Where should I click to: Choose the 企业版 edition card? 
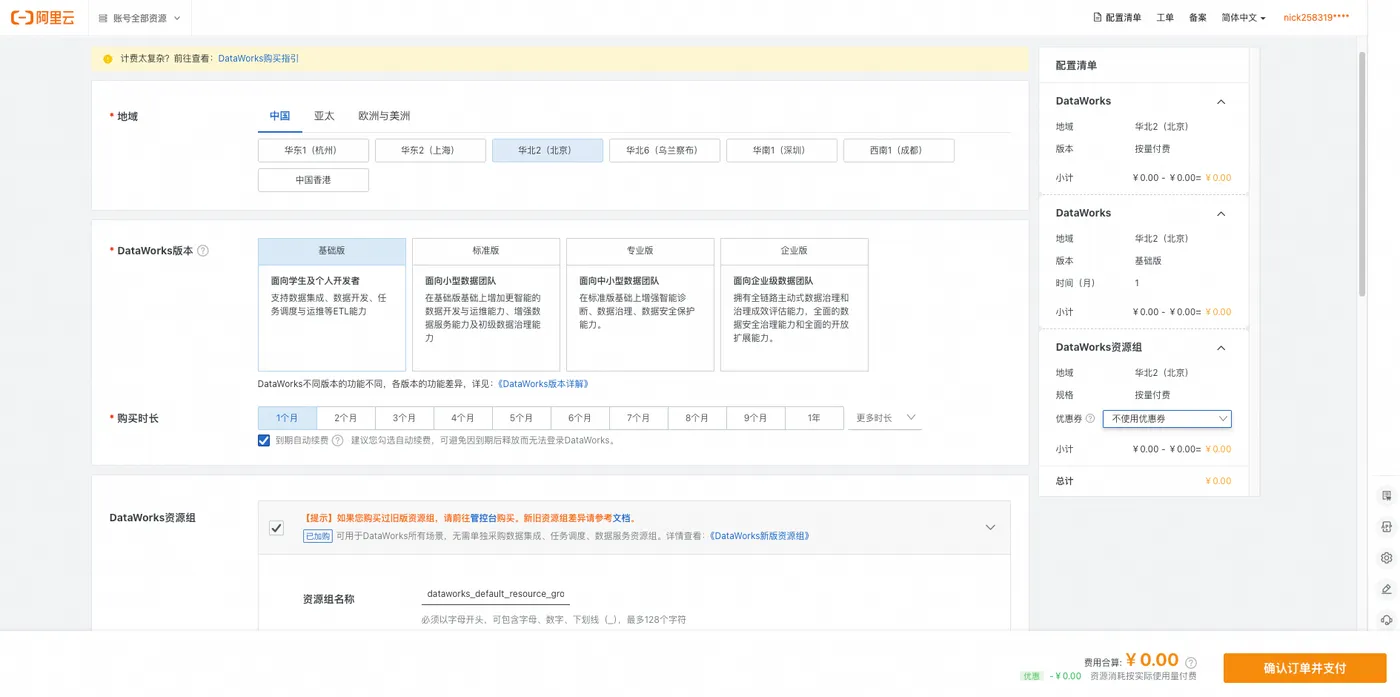tap(794, 305)
